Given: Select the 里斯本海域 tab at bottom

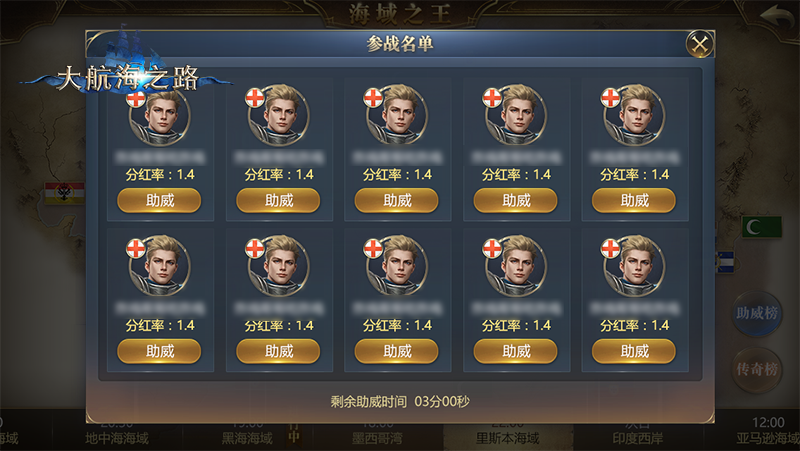Looking at the screenshot, I should (x=508, y=437).
